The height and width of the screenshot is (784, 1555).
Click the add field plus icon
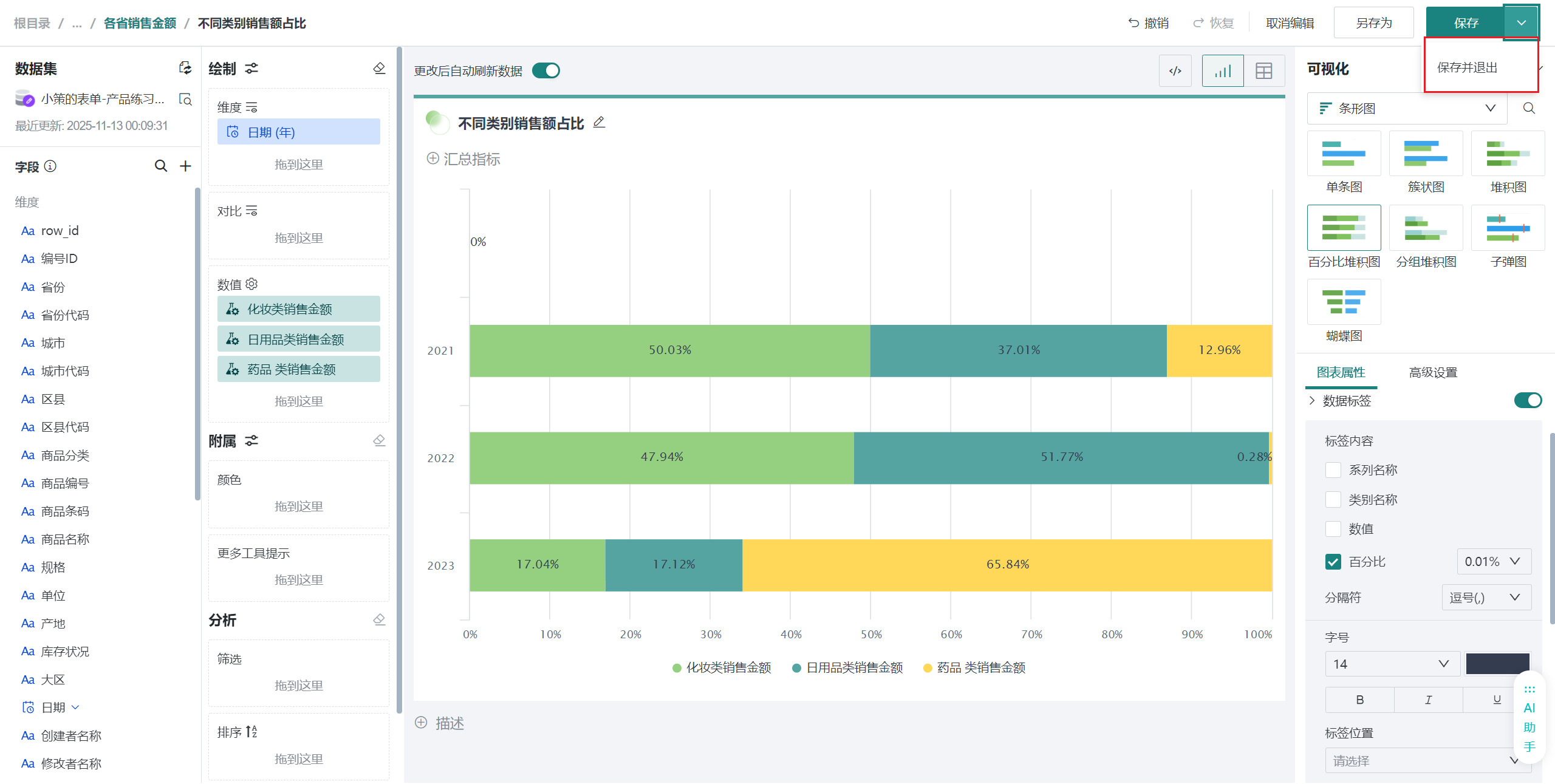click(185, 166)
